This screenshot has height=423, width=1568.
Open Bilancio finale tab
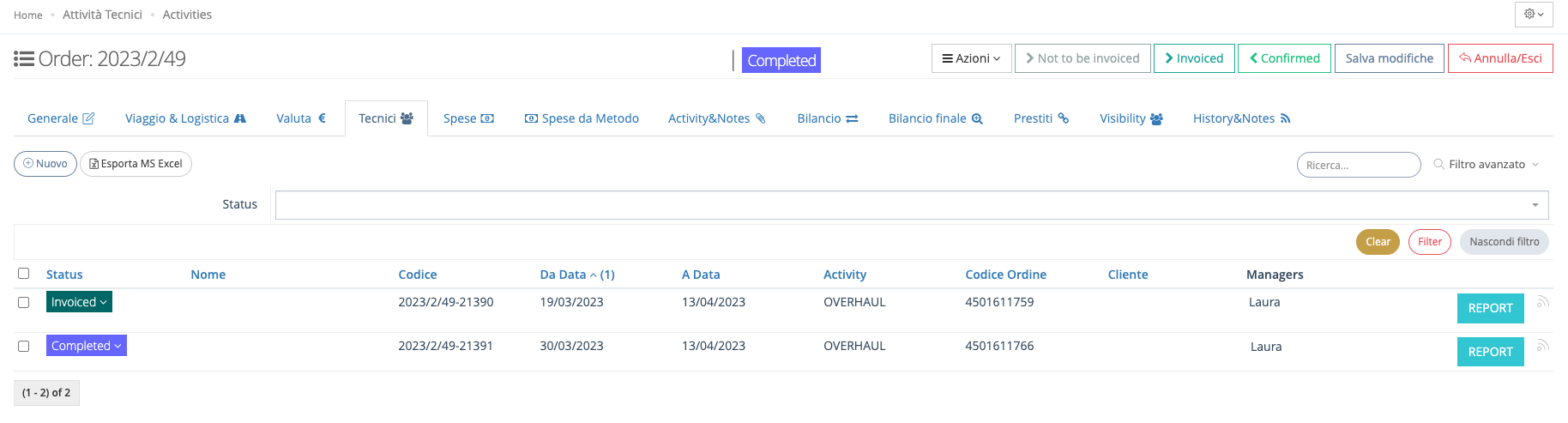click(x=935, y=118)
